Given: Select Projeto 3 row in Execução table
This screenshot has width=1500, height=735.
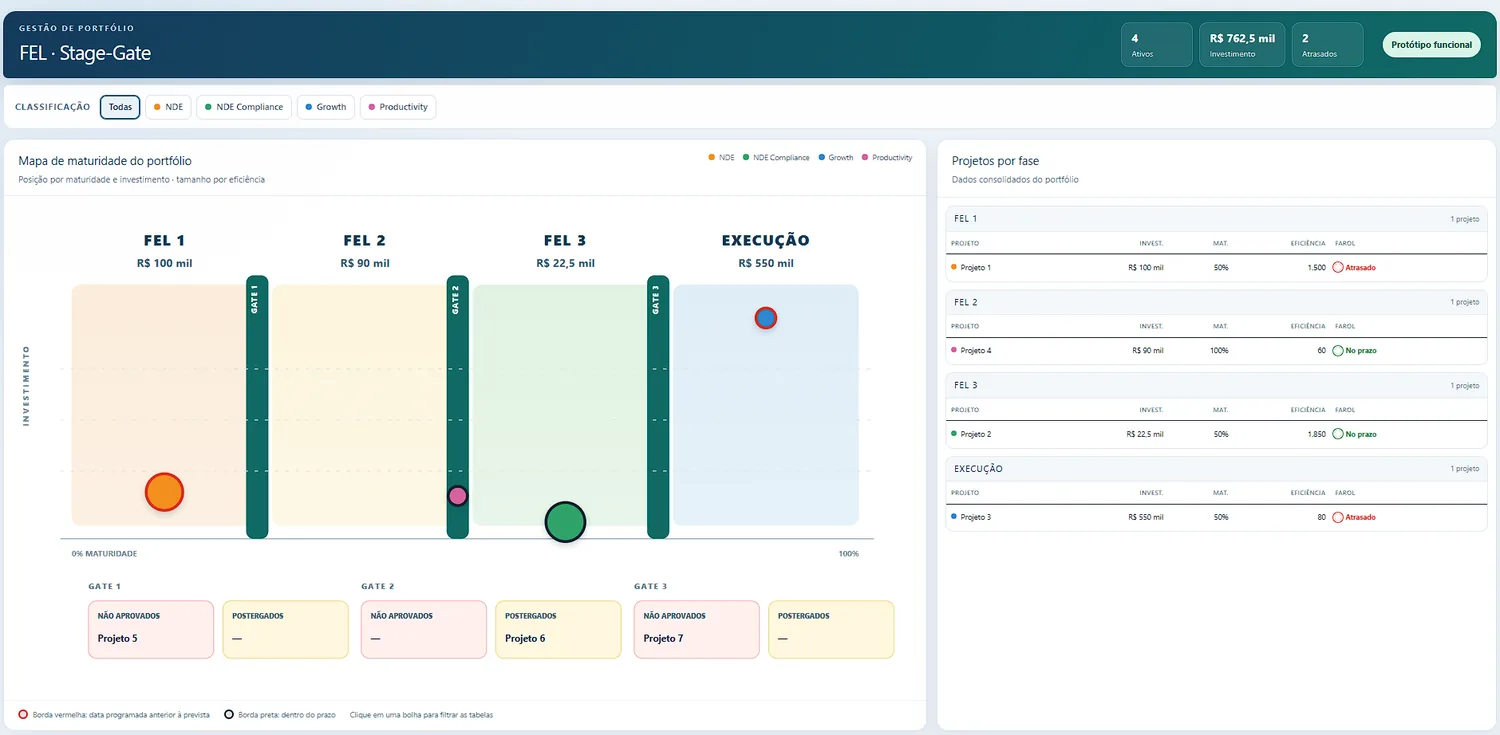Looking at the screenshot, I should click(x=1216, y=517).
